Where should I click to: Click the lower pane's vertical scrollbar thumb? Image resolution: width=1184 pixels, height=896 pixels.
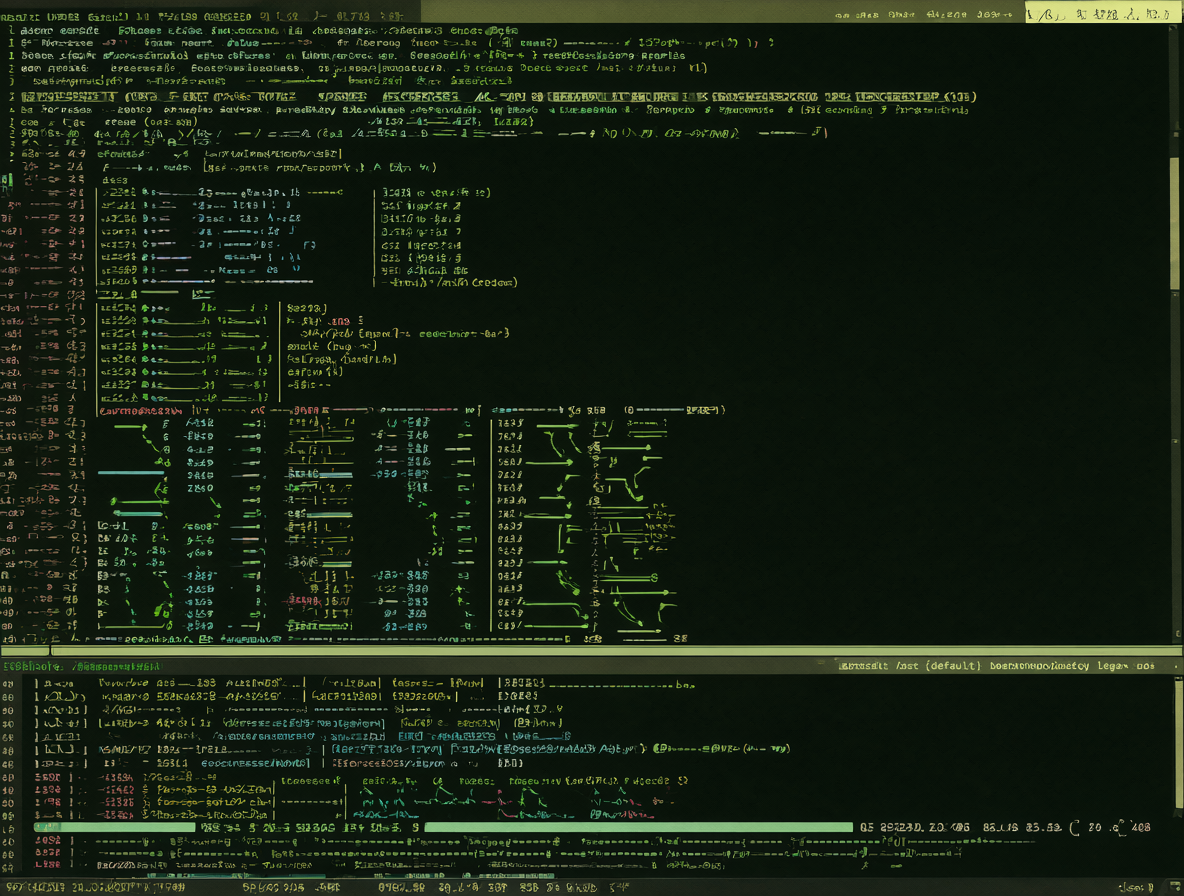pos(1179,746)
